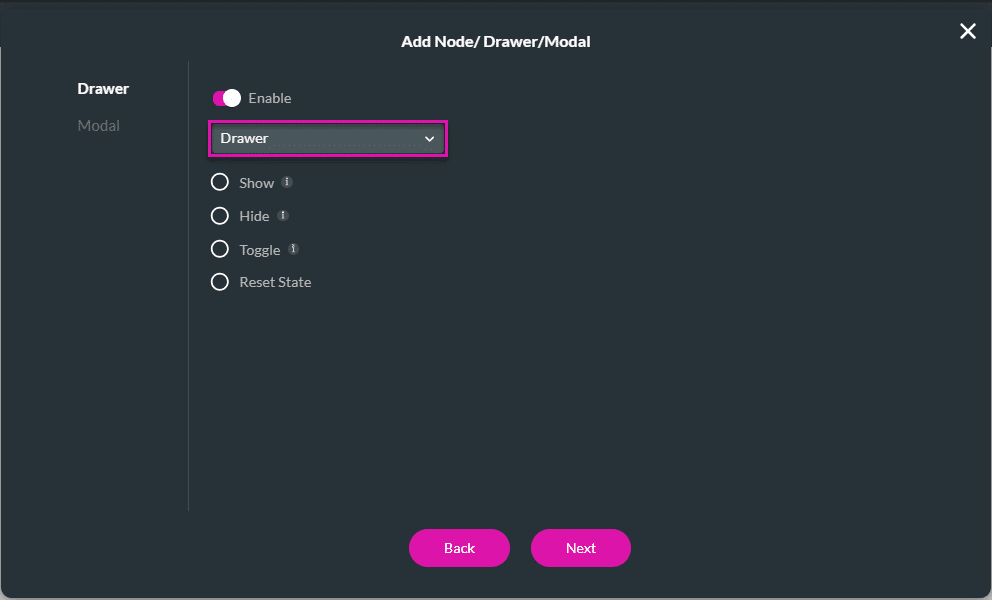Select the Reset State option
The width and height of the screenshot is (992, 600).
(220, 282)
